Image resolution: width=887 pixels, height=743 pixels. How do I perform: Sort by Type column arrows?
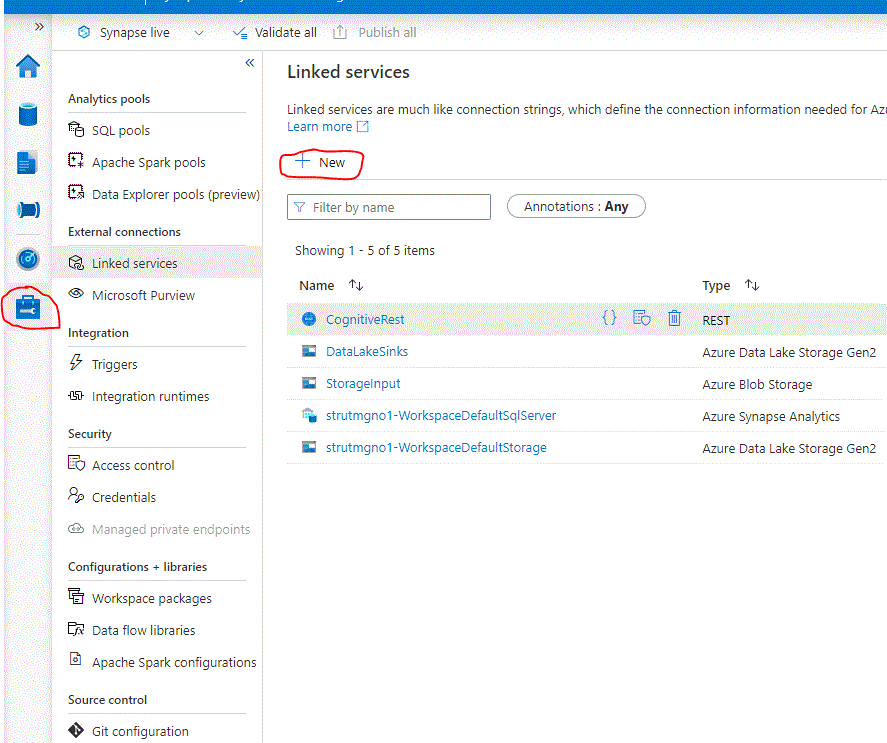pyautogui.click(x=752, y=285)
